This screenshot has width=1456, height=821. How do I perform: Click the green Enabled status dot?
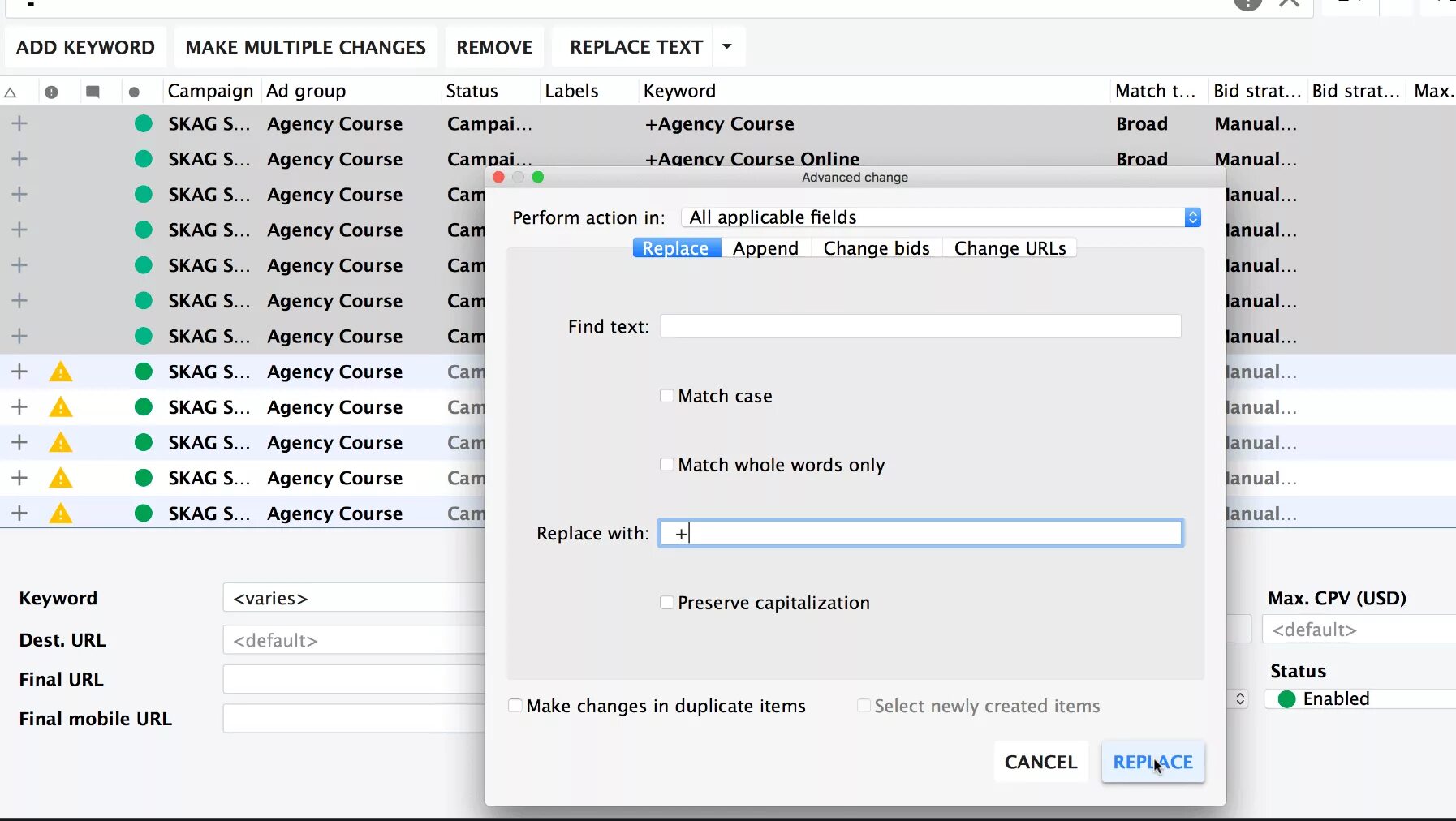coord(1286,699)
